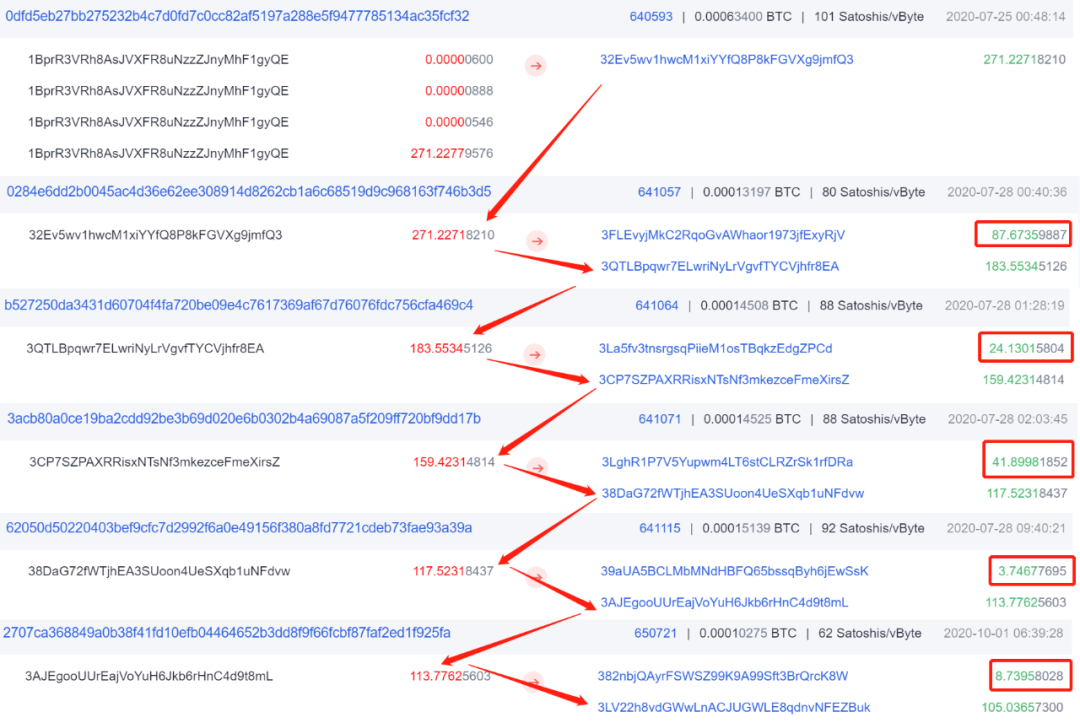1080x723 pixels.
Task: Open block height 640593
Action: (651, 17)
